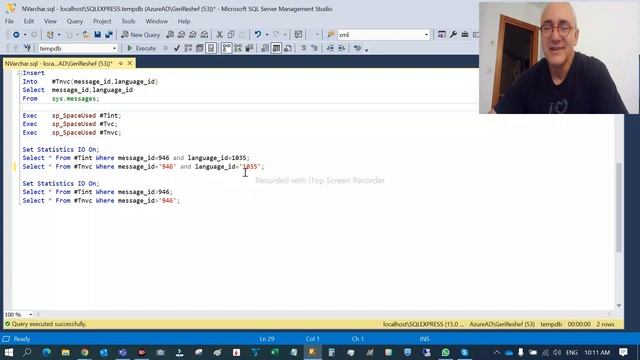The width and height of the screenshot is (640, 360).
Task: Open an Analysis Services XMLA Query
Action: (x=204, y=35)
